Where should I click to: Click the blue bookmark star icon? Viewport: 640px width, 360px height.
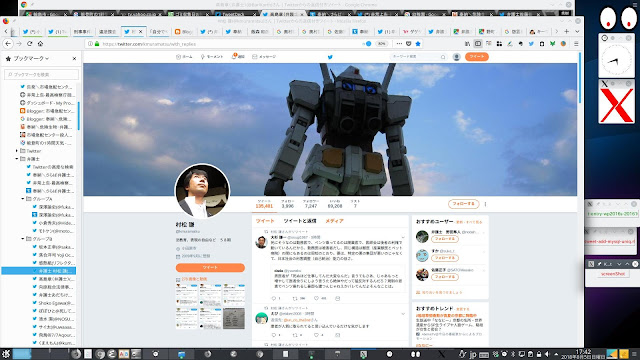(x=418, y=44)
